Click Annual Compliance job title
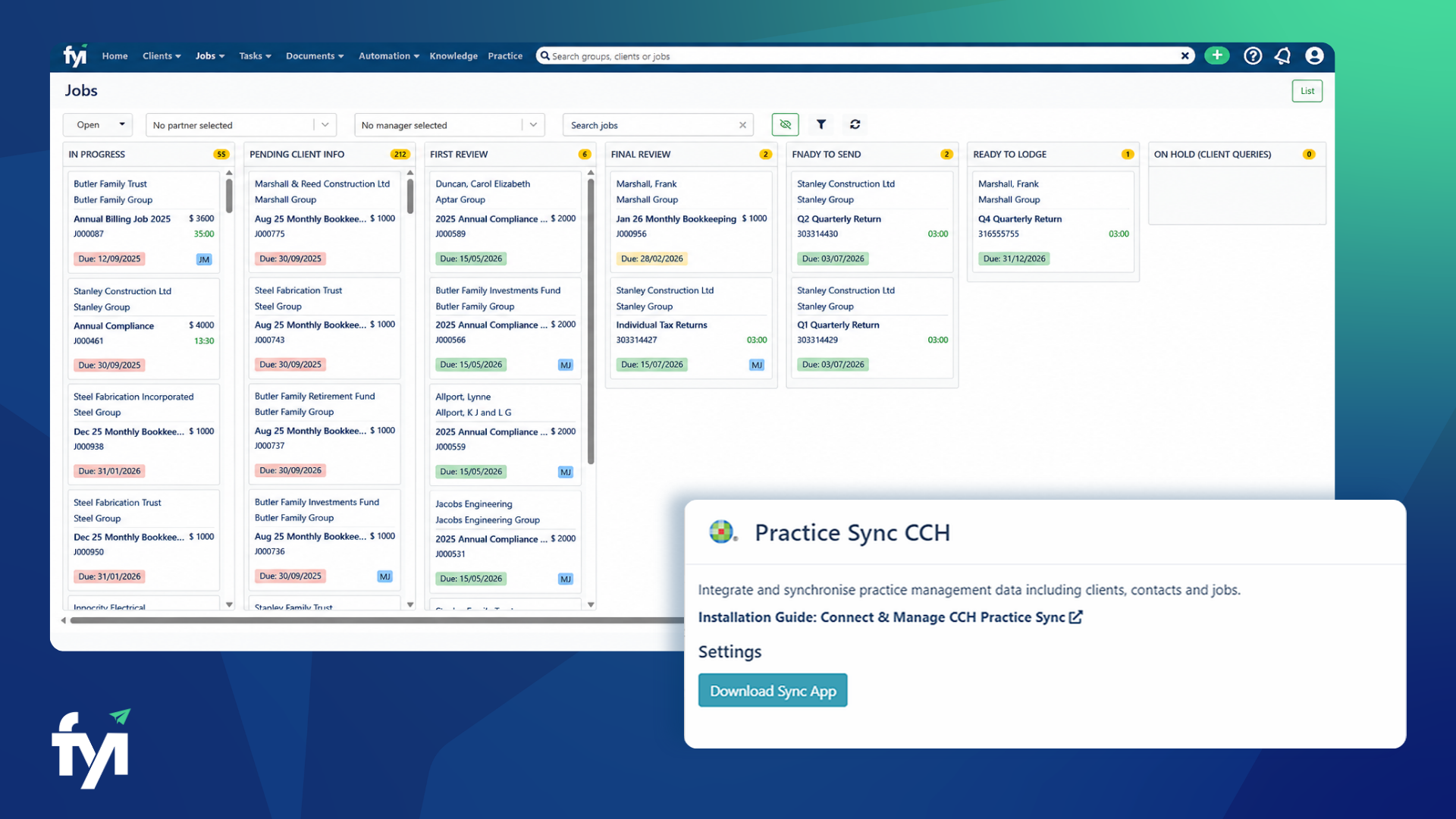Image resolution: width=1456 pixels, height=819 pixels. [x=114, y=326]
